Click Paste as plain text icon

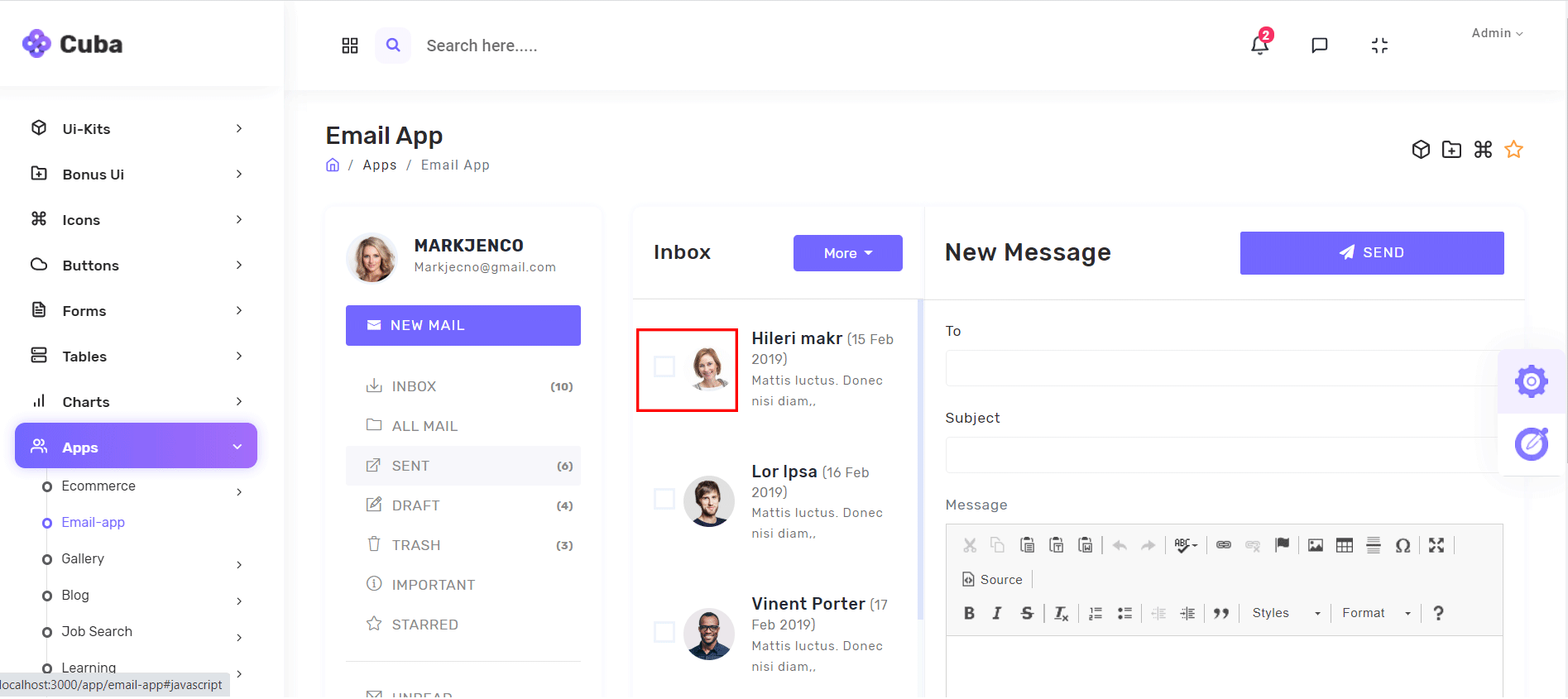click(x=1056, y=545)
